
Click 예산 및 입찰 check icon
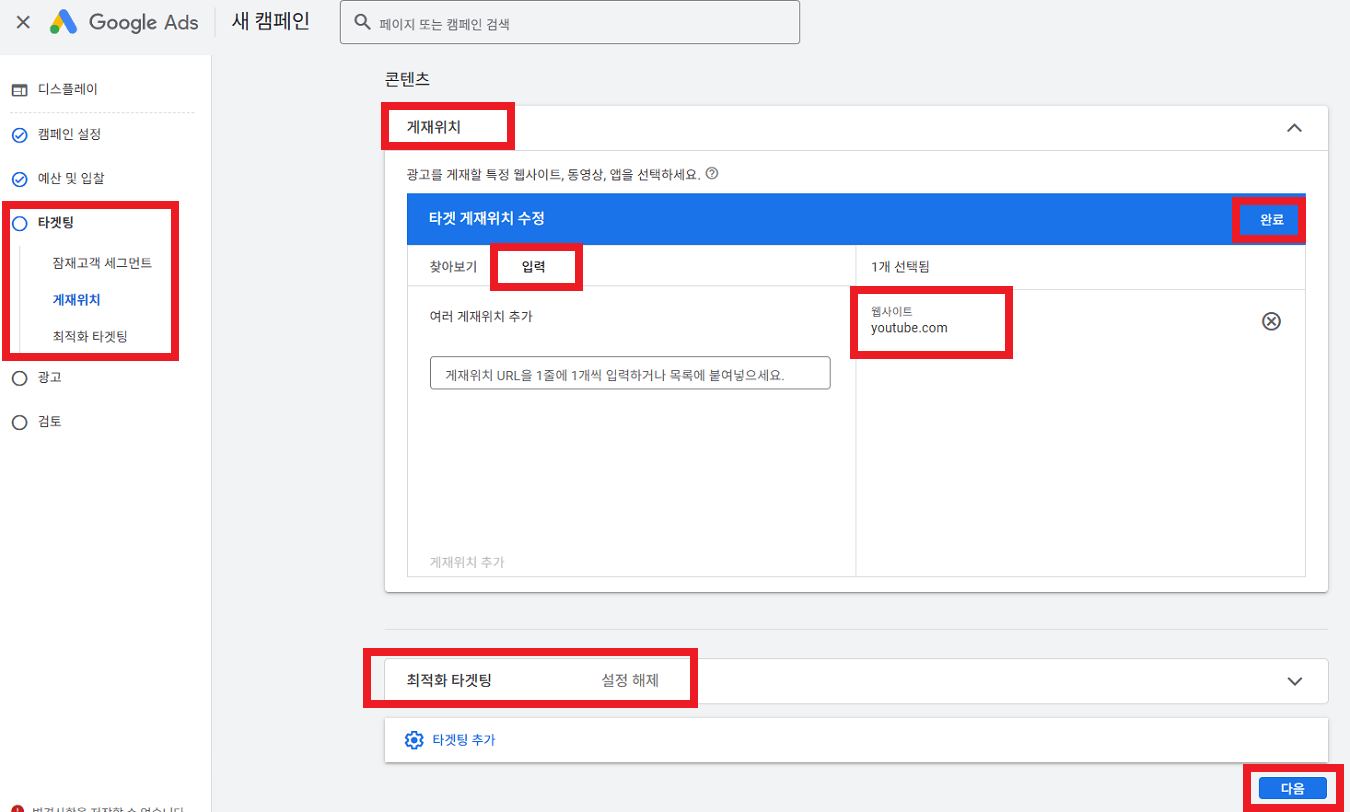point(19,179)
